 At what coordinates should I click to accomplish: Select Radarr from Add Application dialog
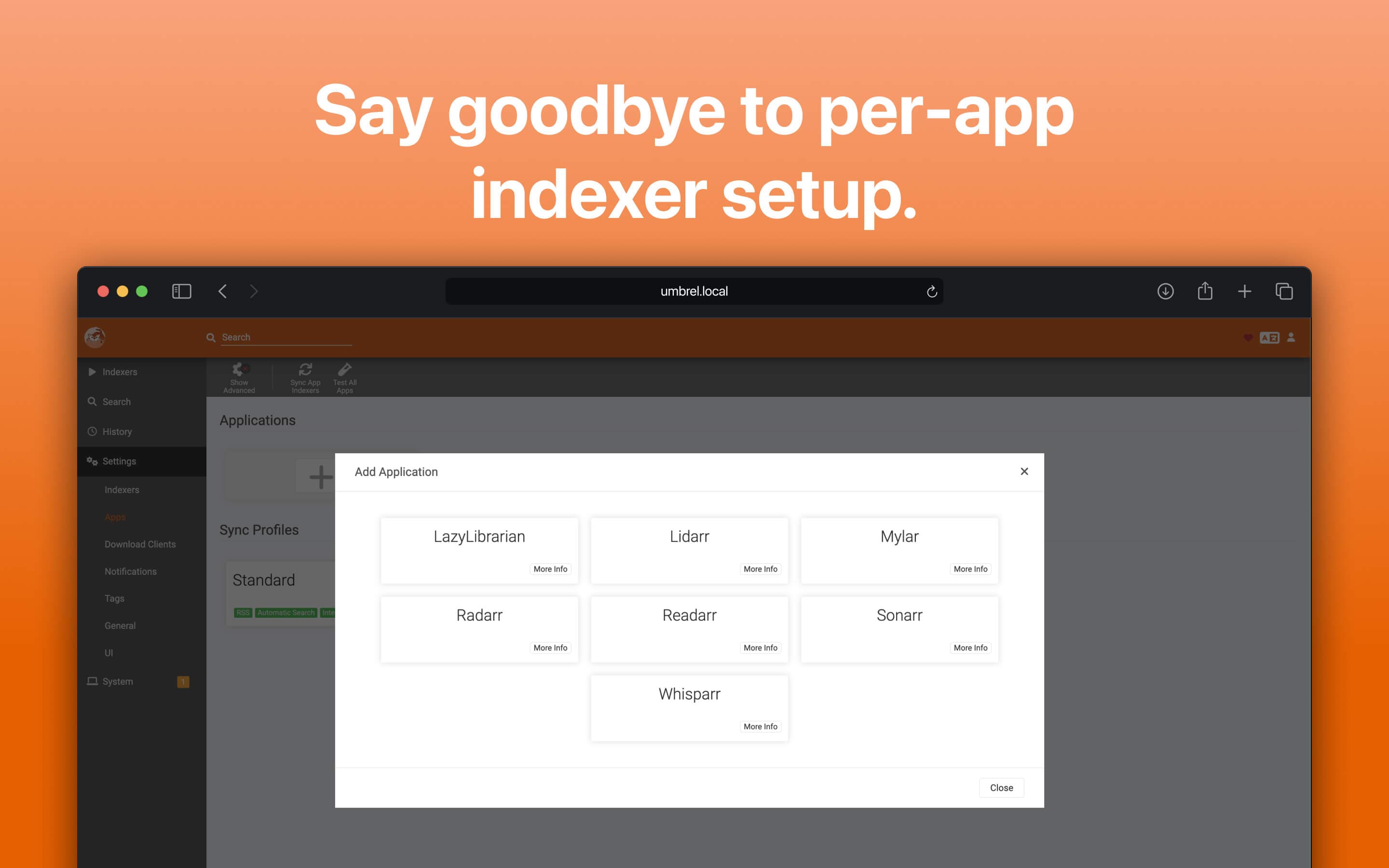(x=479, y=615)
